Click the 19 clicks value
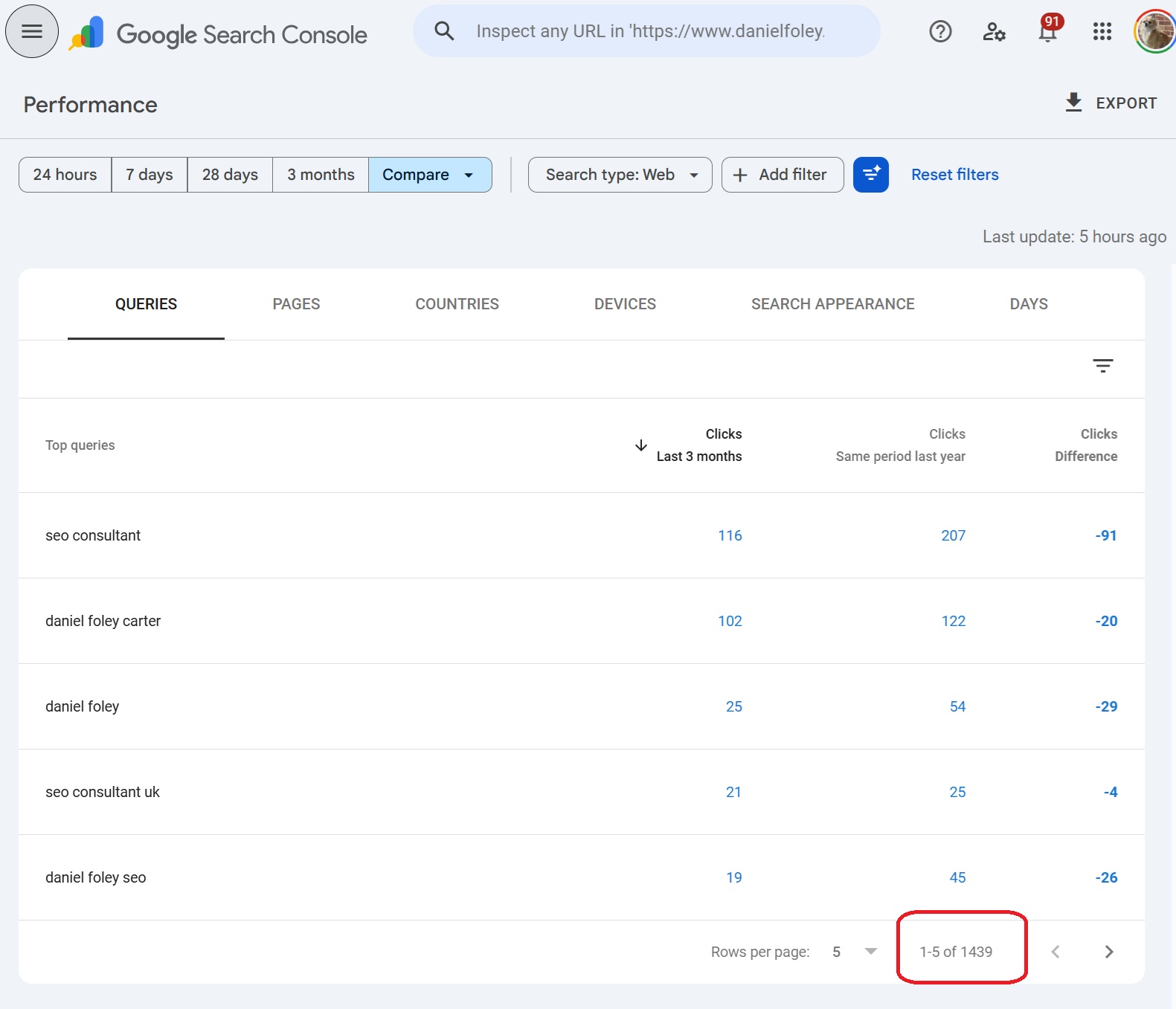 [733, 877]
